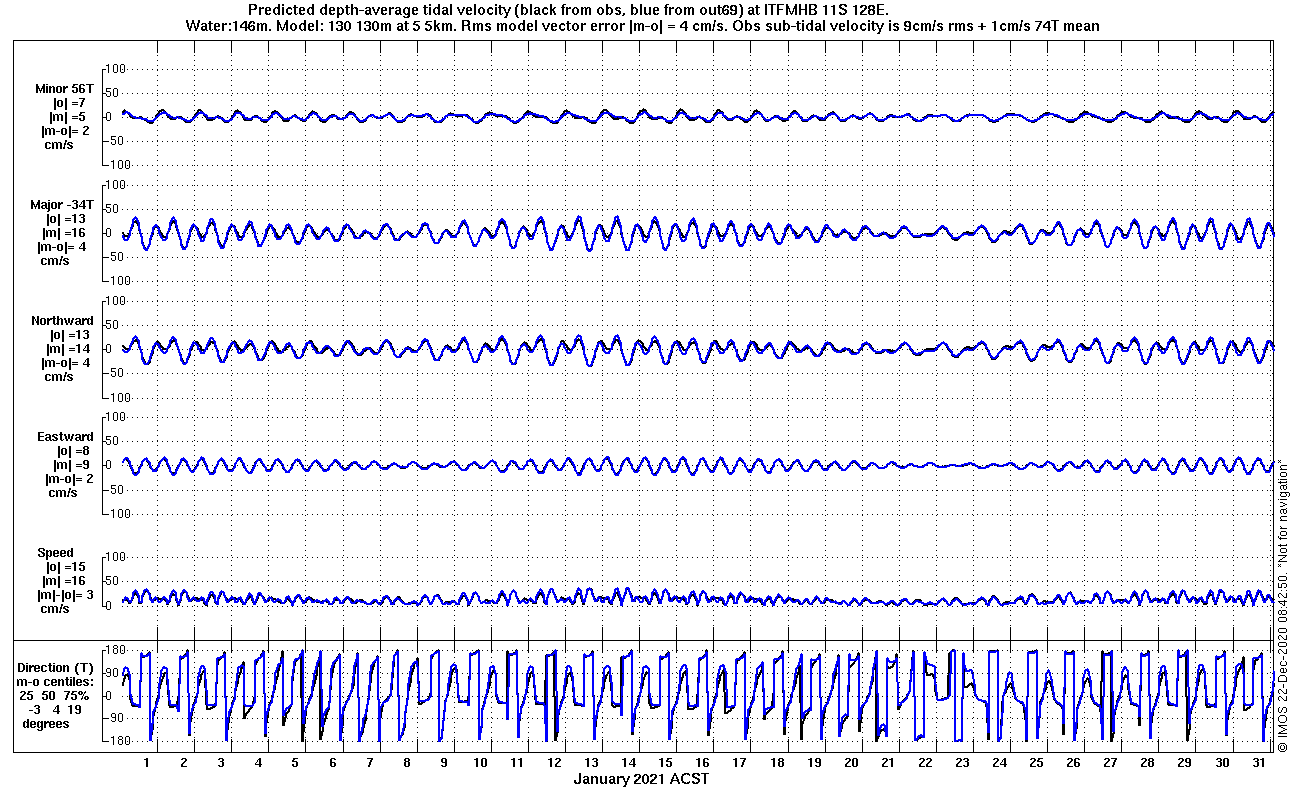Image resolution: width=1300 pixels, height=800 pixels.
Task: Click the 'Direction (T)' panel label
Action: tap(57, 667)
